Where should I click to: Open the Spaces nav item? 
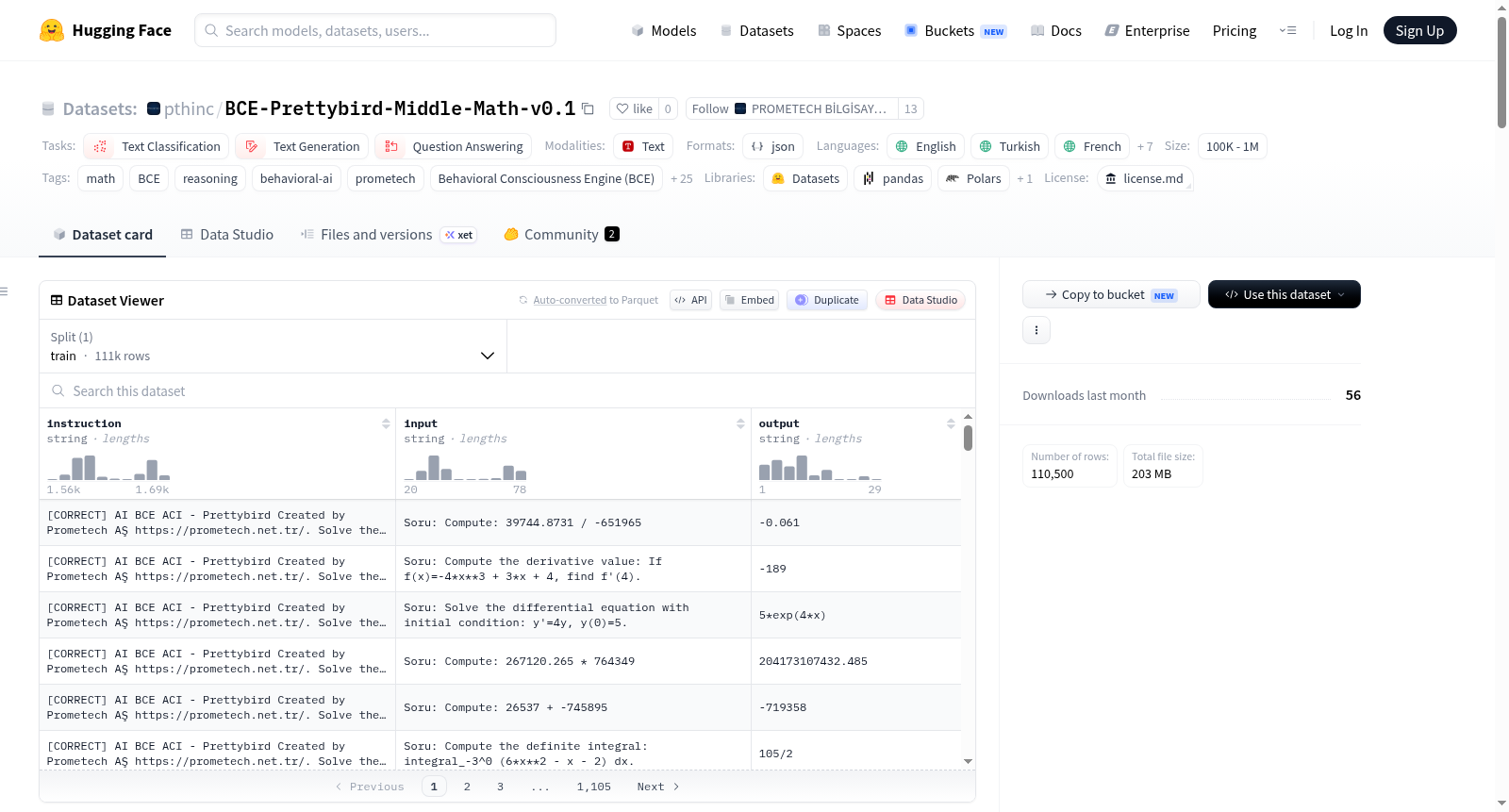tap(849, 30)
